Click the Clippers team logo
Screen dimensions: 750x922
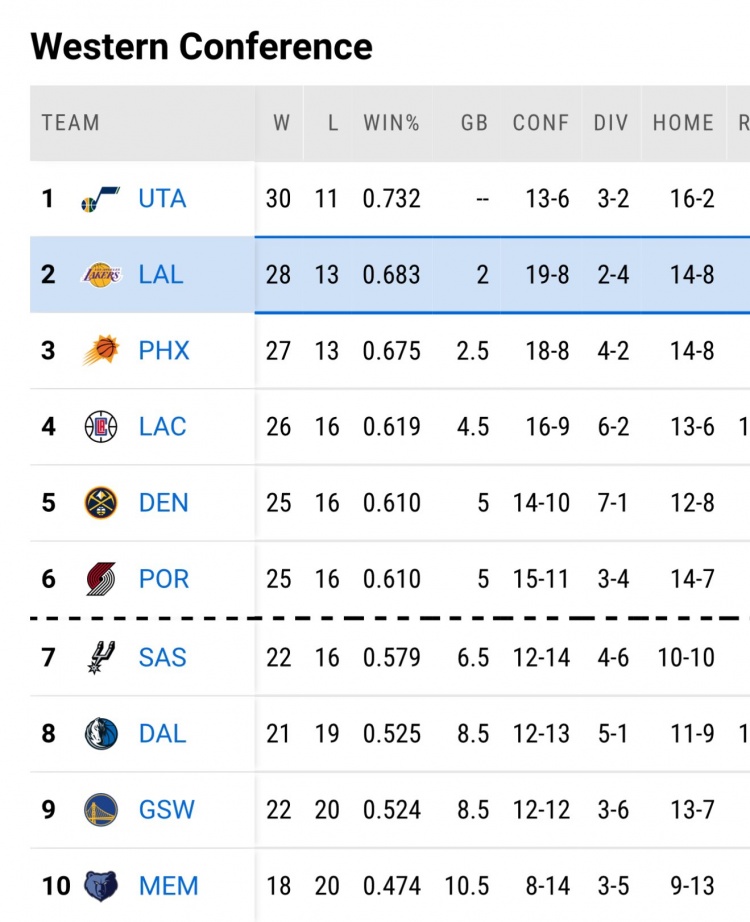coord(100,427)
